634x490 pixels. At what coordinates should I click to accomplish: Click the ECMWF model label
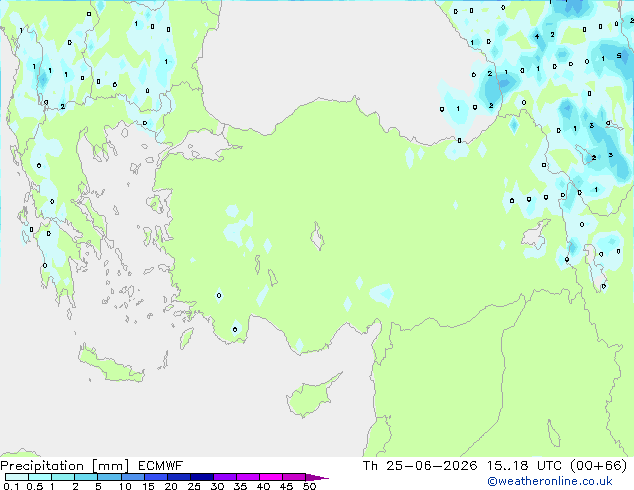click(161, 466)
